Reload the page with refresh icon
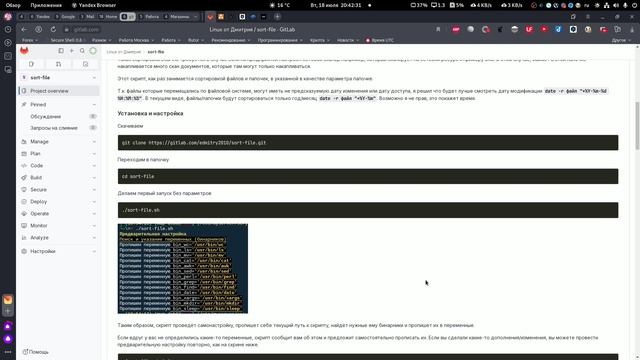Image resolution: width=640 pixels, height=360 pixels. click(x=53, y=29)
